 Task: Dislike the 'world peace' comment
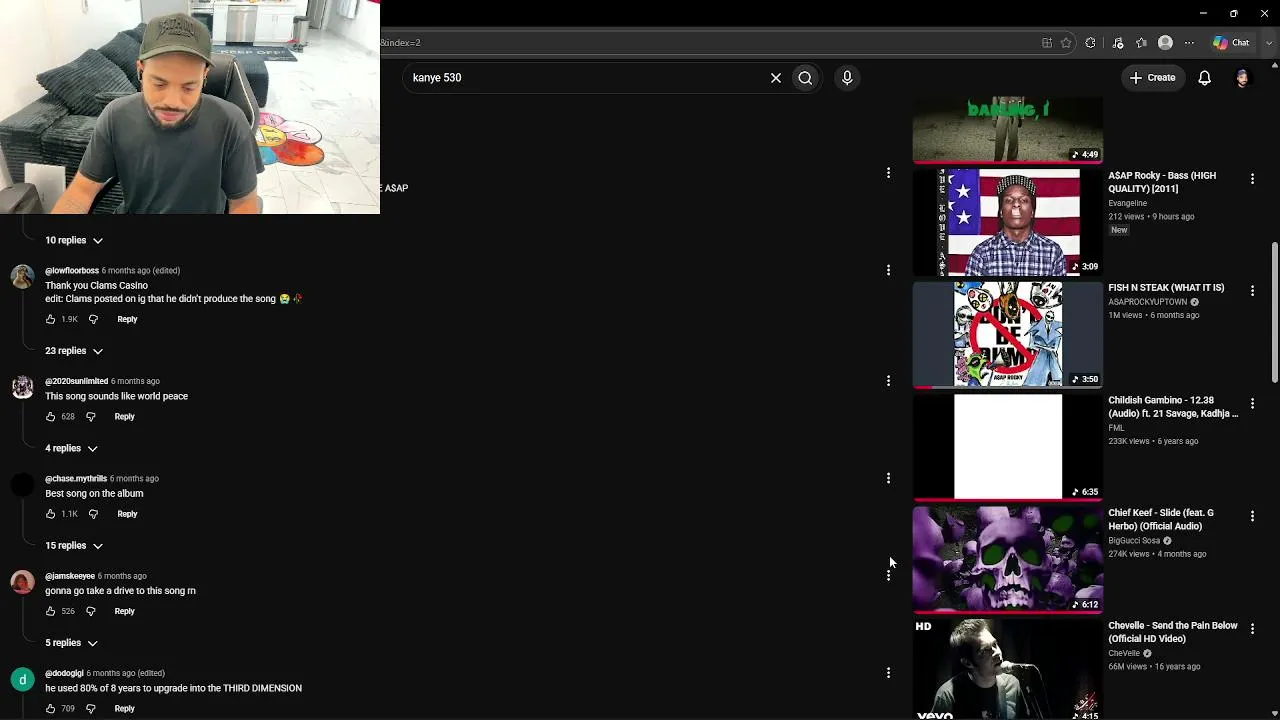pyautogui.click(x=90, y=416)
